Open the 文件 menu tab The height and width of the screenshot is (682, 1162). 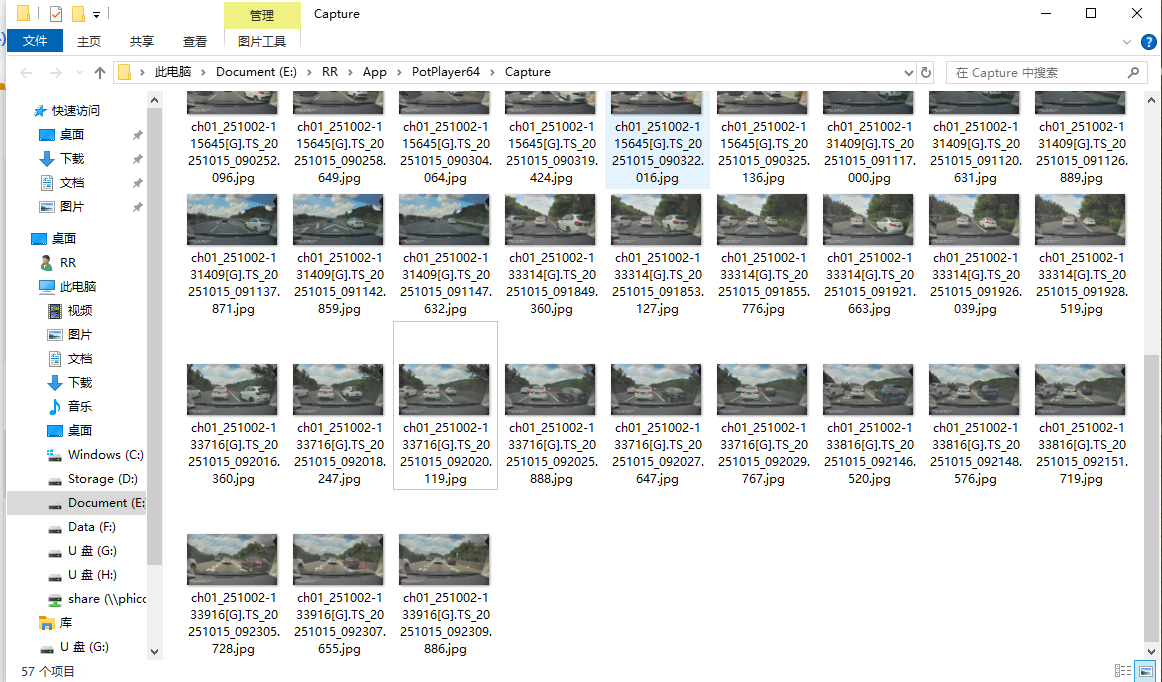[35, 41]
